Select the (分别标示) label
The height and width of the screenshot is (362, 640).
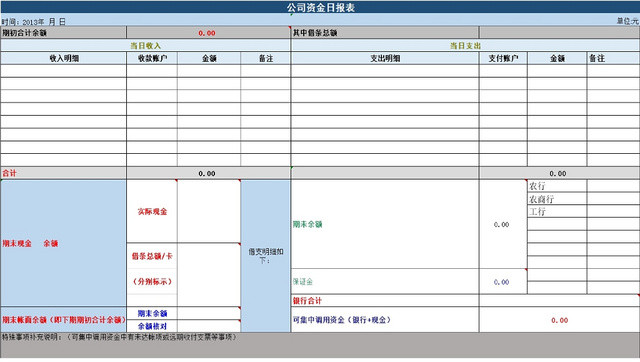[152, 281]
